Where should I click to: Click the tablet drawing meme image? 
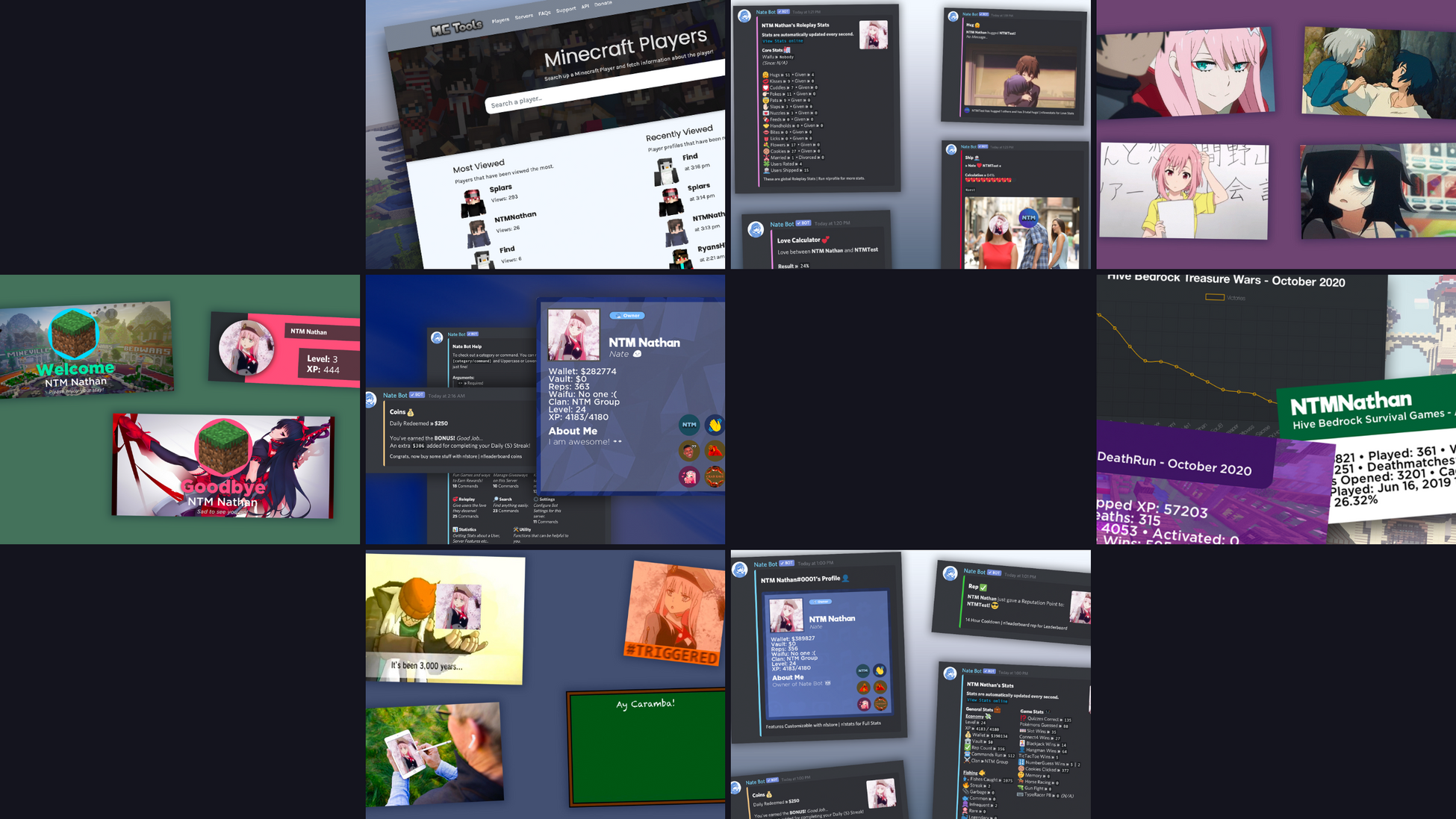(x=434, y=754)
